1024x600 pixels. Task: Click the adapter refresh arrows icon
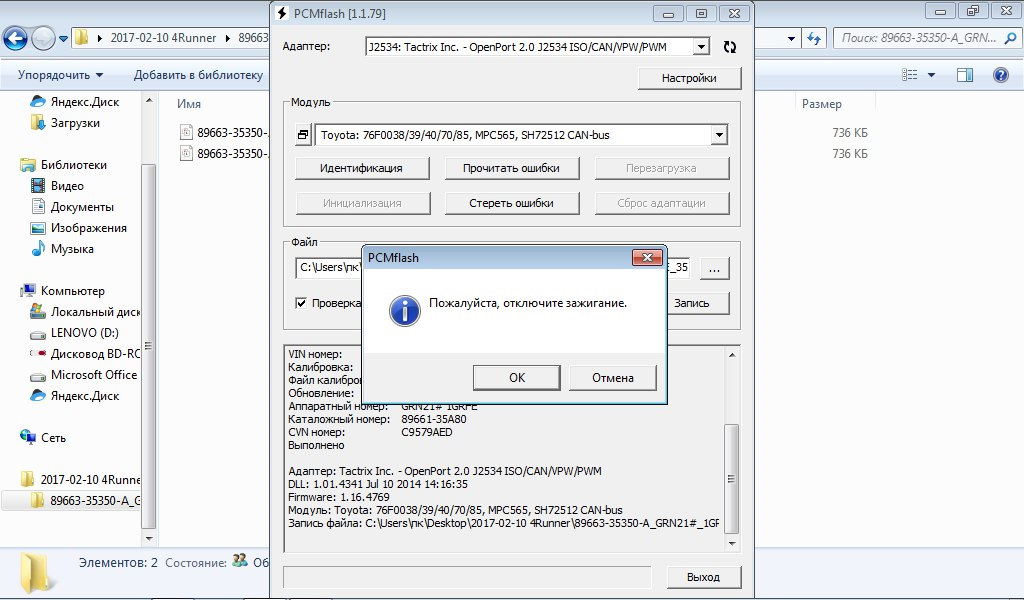tap(730, 47)
